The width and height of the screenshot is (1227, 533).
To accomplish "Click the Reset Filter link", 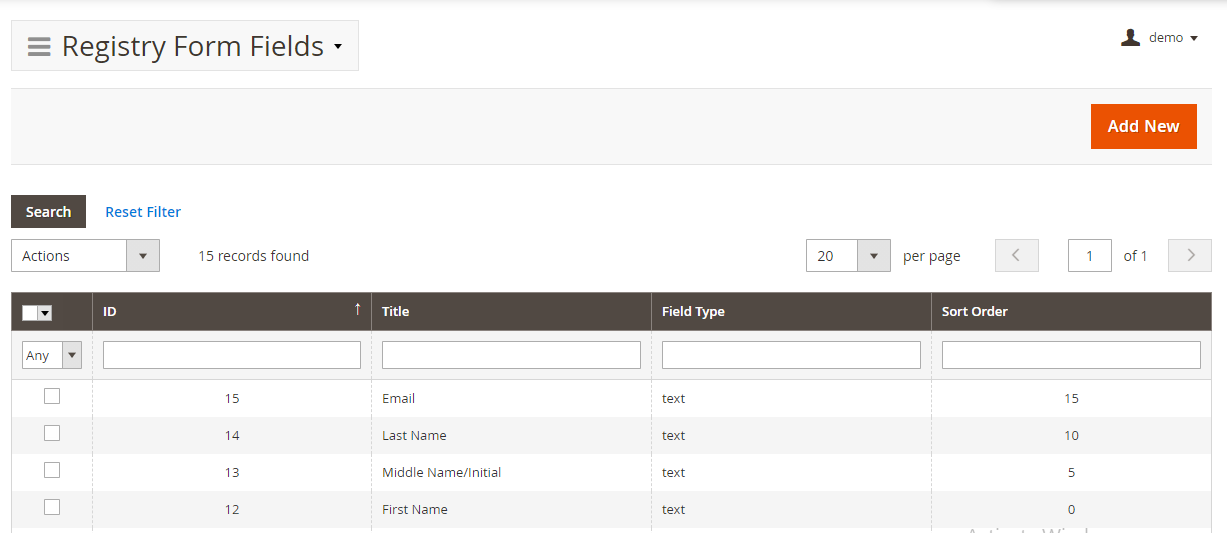I will tap(143, 212).
